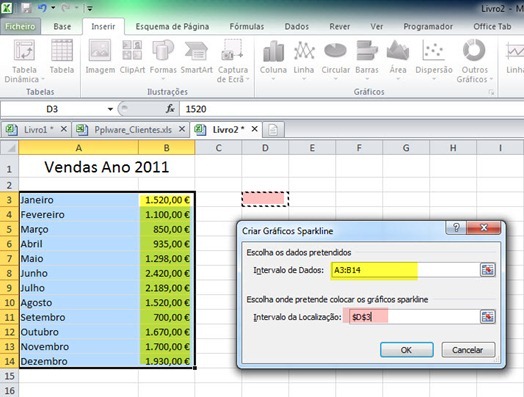
Task: Expand the Name Box dropdown arrow
Action: (110, 109)
